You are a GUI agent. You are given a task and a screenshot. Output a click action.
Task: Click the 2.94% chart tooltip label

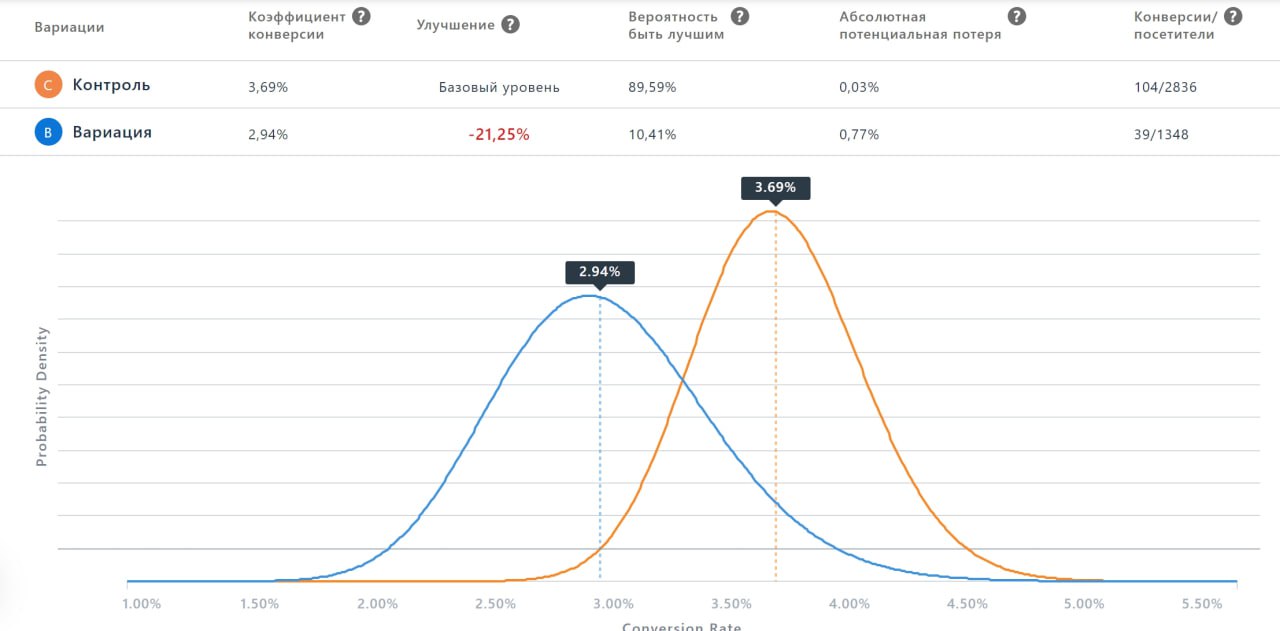click(x=600, y=271)
